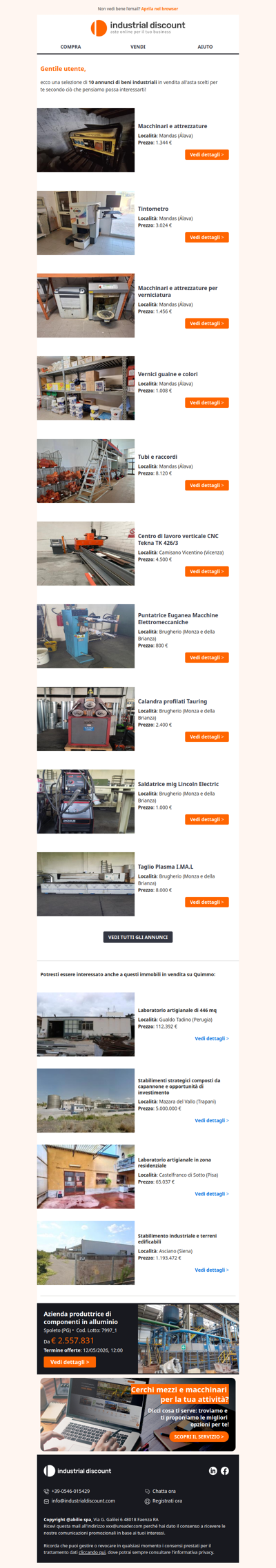Click Vedi dettagli link for Laboratorio artigianale di 446 mq
This screenshot has width=276, height=1568.
pos(212,1038)
